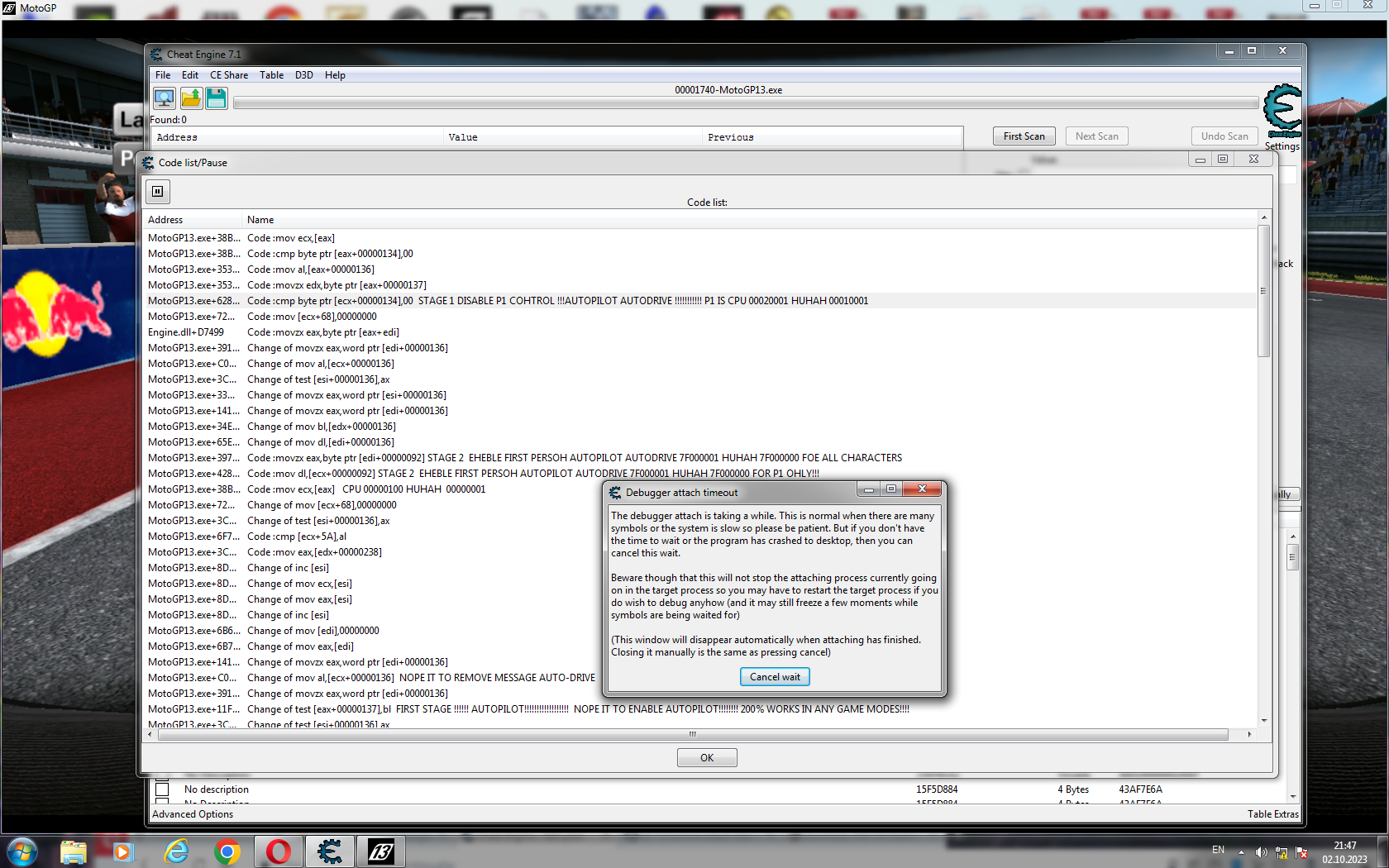This screenshot has height=868, width=1389.
Task: Sort code list by Address column
Action: (193, 220)
